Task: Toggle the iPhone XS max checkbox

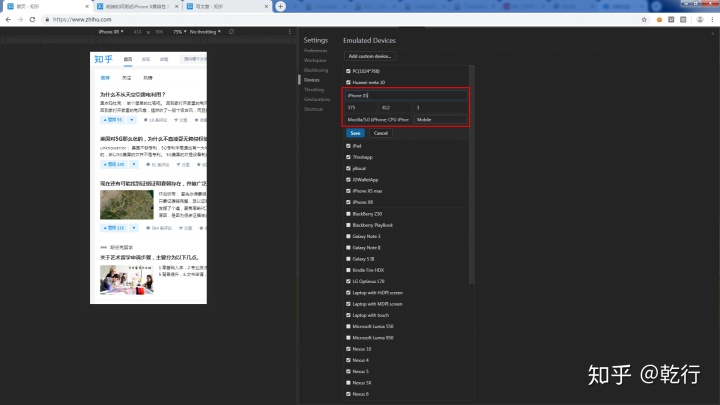Action: [x=348, y=191]
